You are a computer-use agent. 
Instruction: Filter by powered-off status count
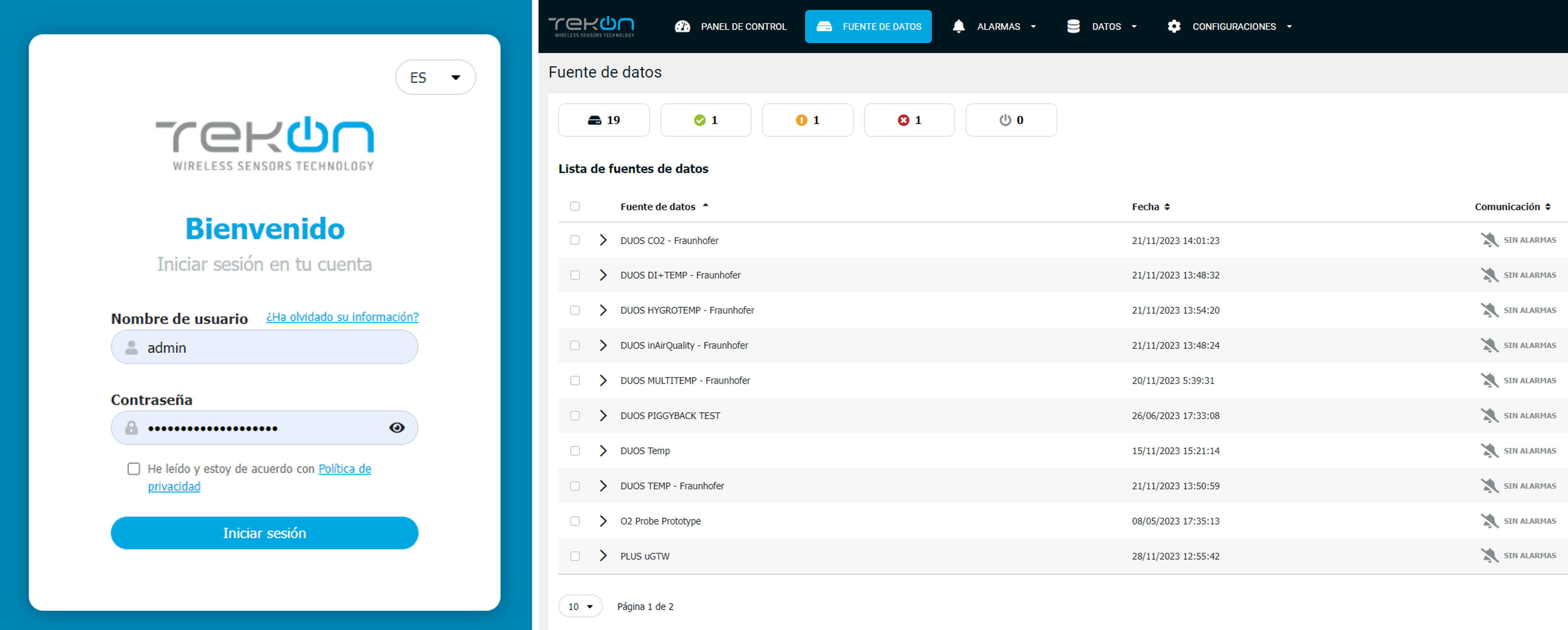point(1011,120)
